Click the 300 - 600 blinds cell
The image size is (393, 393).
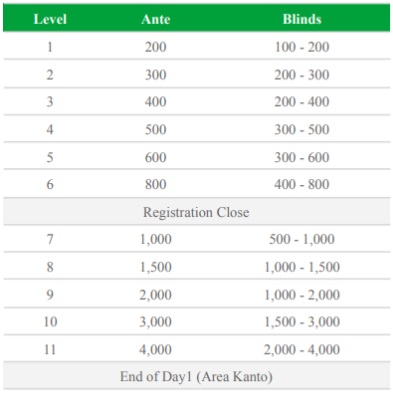[302, 157]
